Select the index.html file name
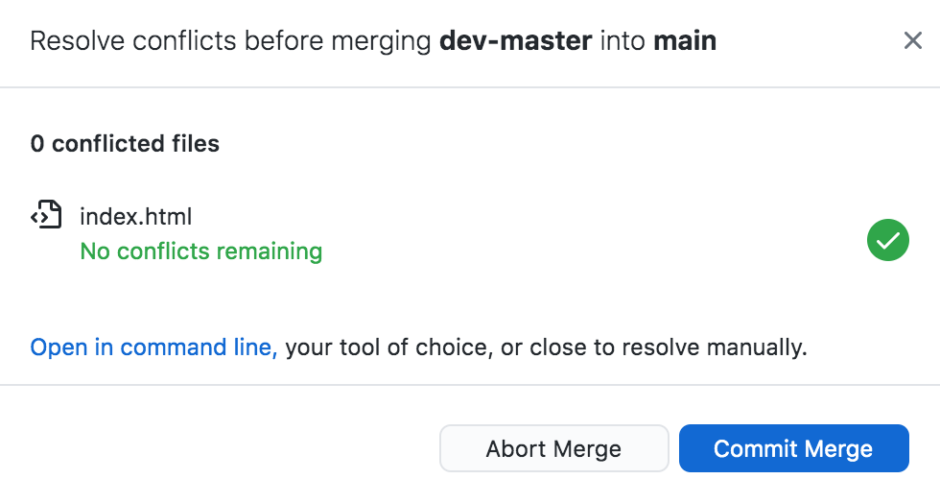Viewport: 940px width, 503px height. pyautogui.click(x=135, y=216)
